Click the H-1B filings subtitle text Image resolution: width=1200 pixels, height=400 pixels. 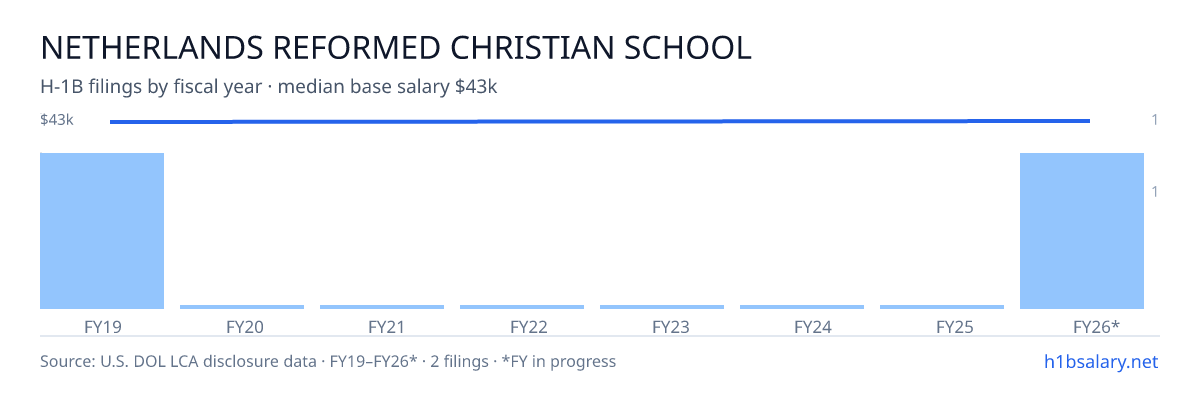pos(269,87)
